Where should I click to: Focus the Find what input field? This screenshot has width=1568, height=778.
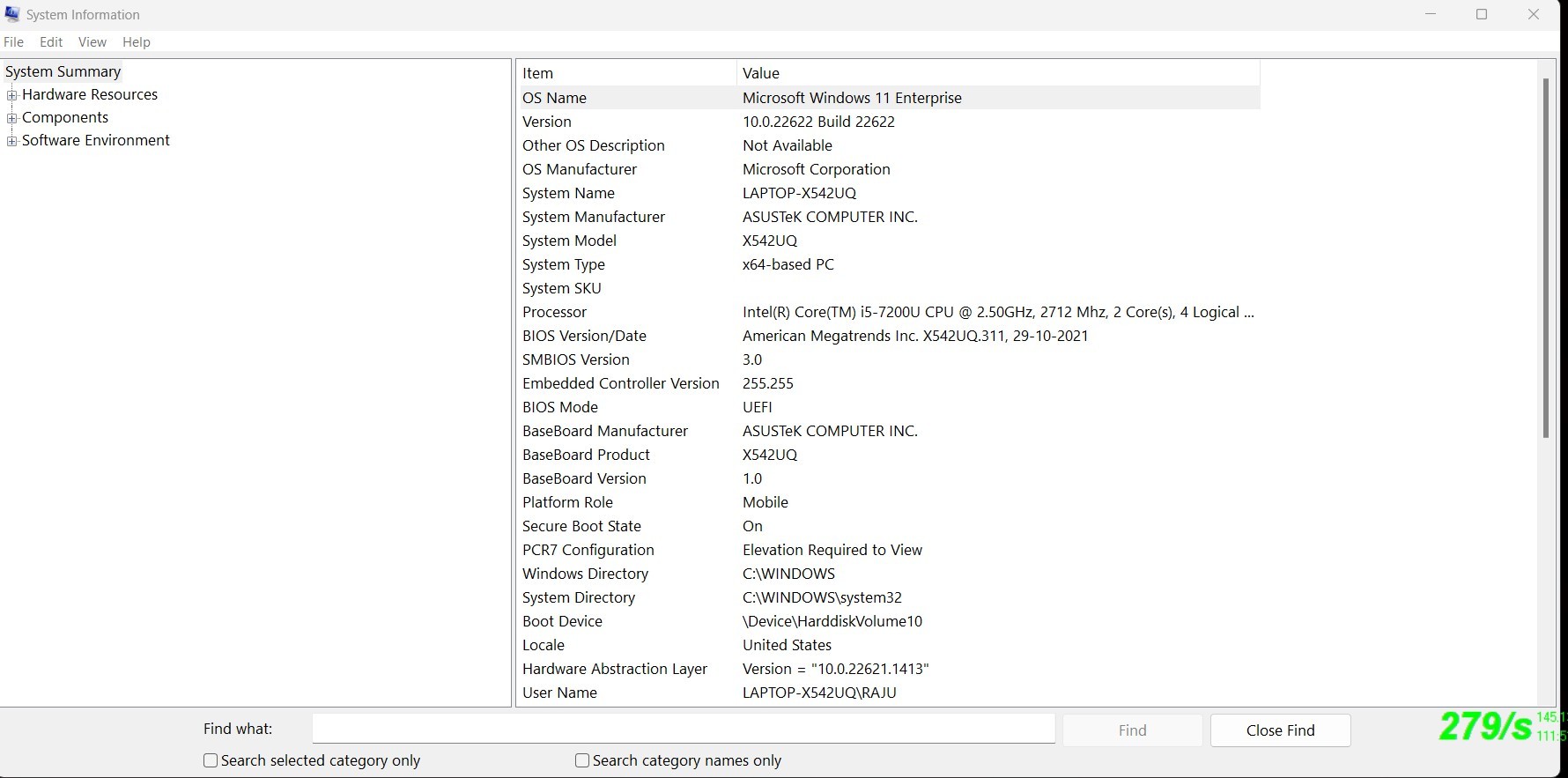click(684, 729)
